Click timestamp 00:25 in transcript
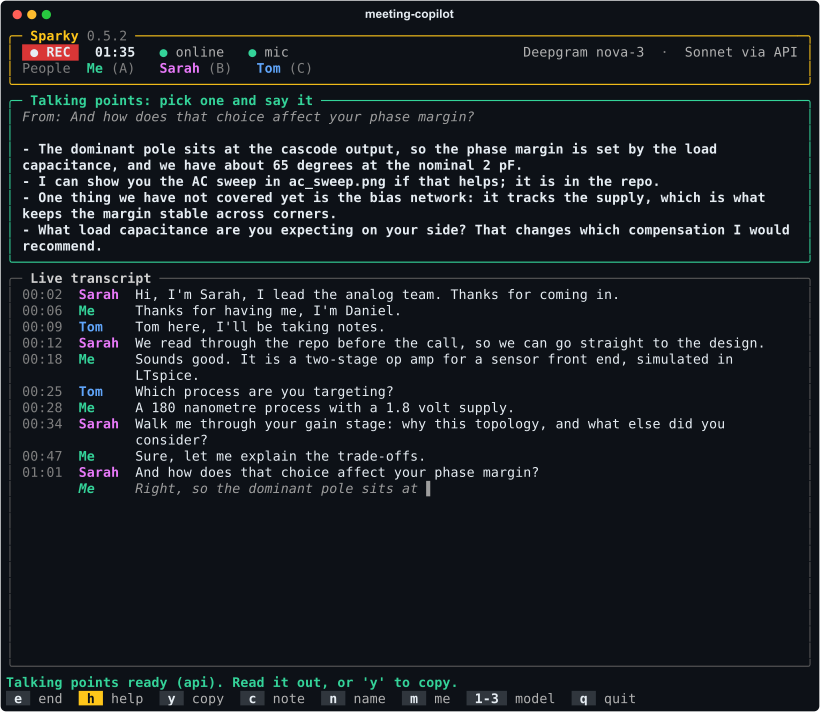Screen dimensions: 820x712 pyautogui.click(x=42, y=392)
